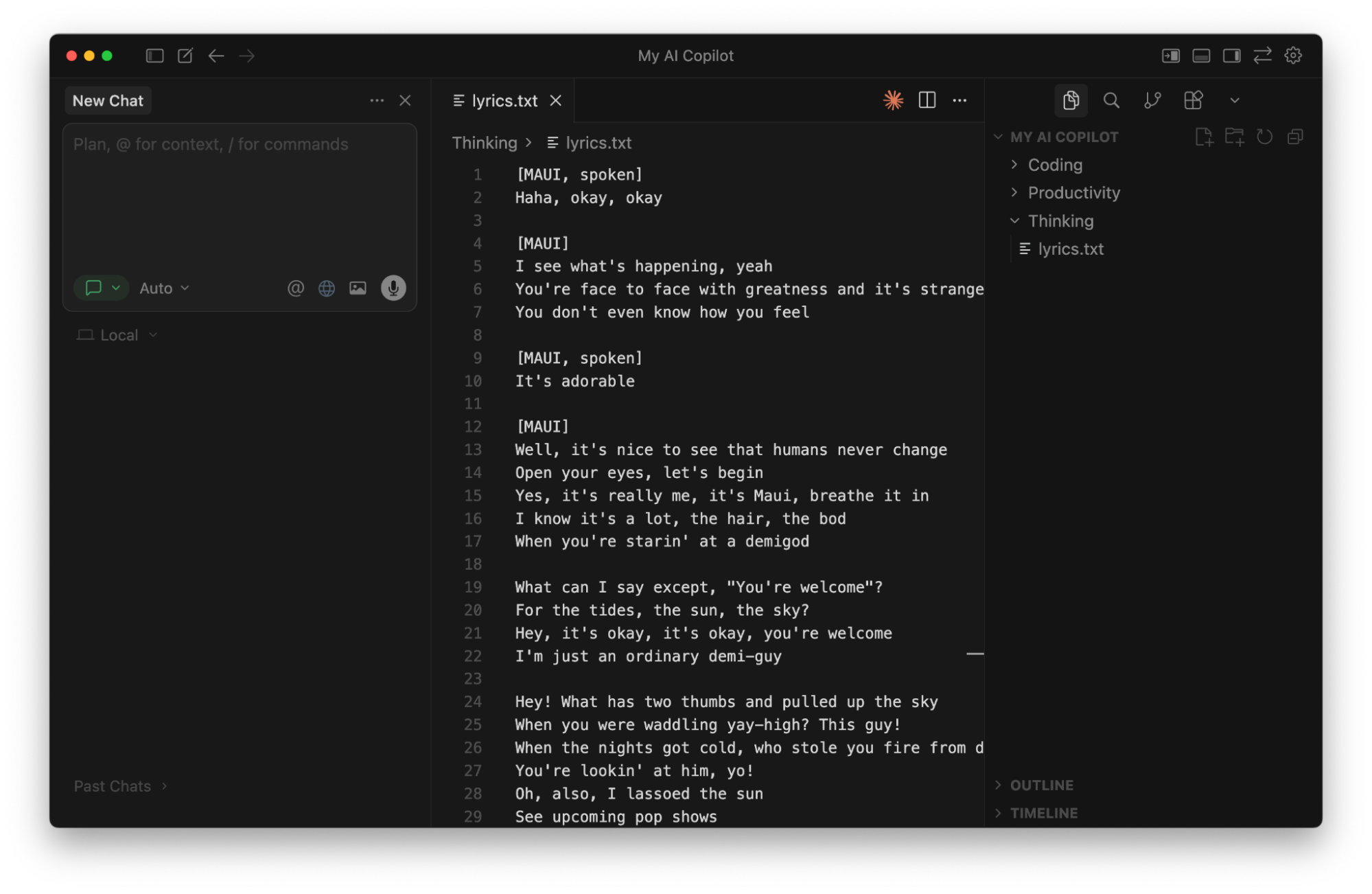Viewport: 1372px width, 894px height.
Task: Click the @ mention context icon
Action: click(x=295, y=288)
